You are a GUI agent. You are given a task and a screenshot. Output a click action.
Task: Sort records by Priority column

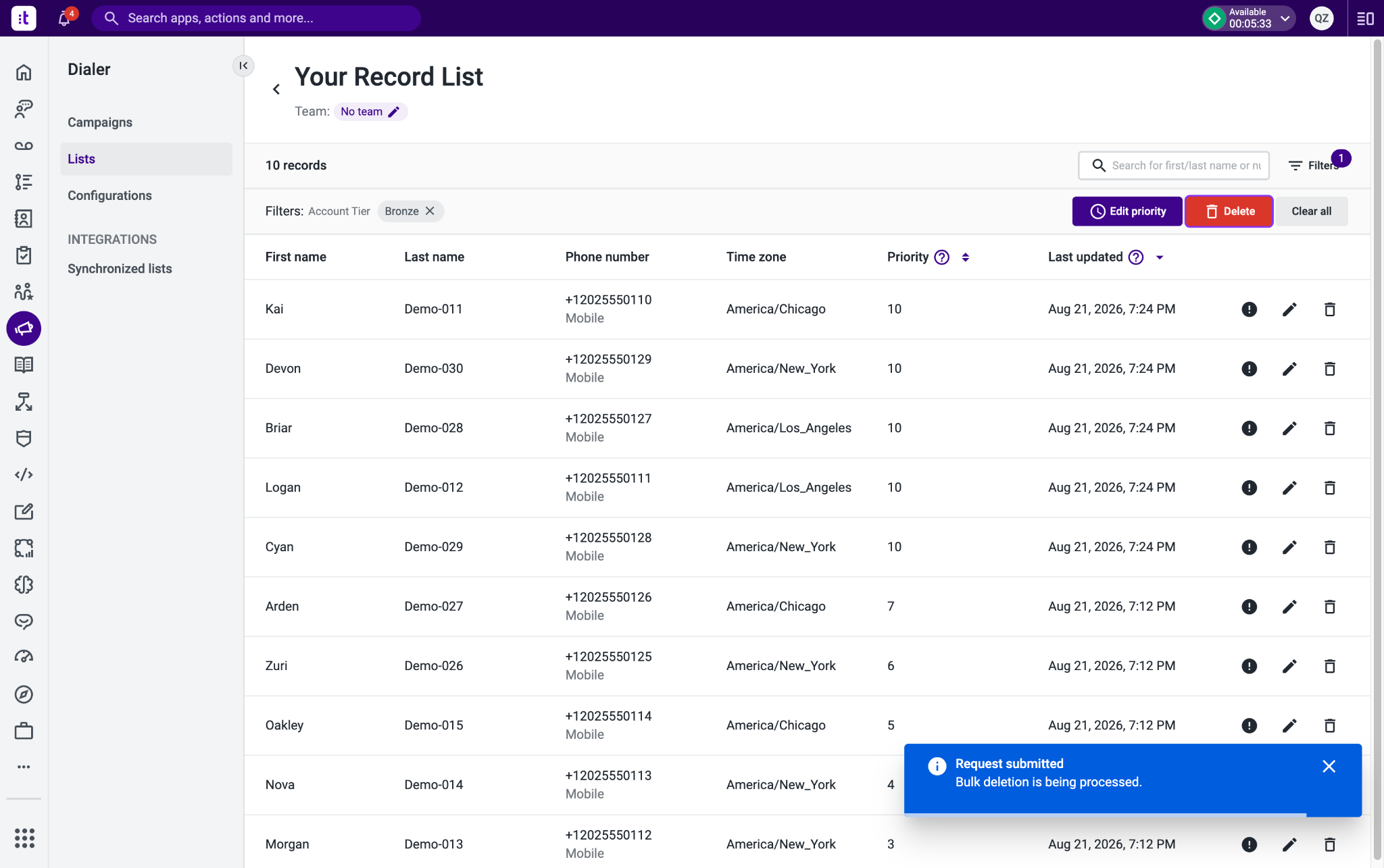[965, 257]
